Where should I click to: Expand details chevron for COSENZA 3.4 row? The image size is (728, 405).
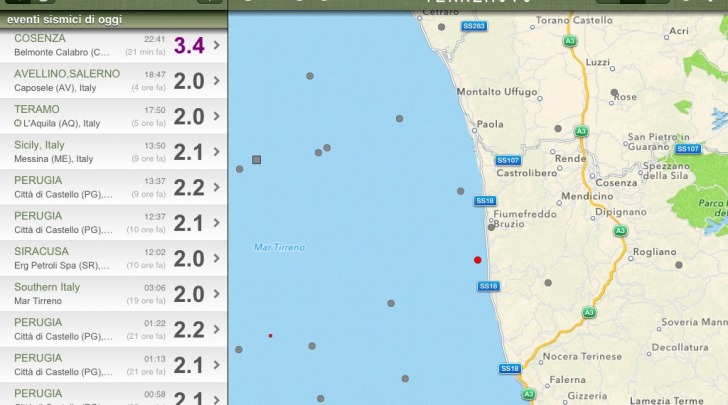[217, 45]
